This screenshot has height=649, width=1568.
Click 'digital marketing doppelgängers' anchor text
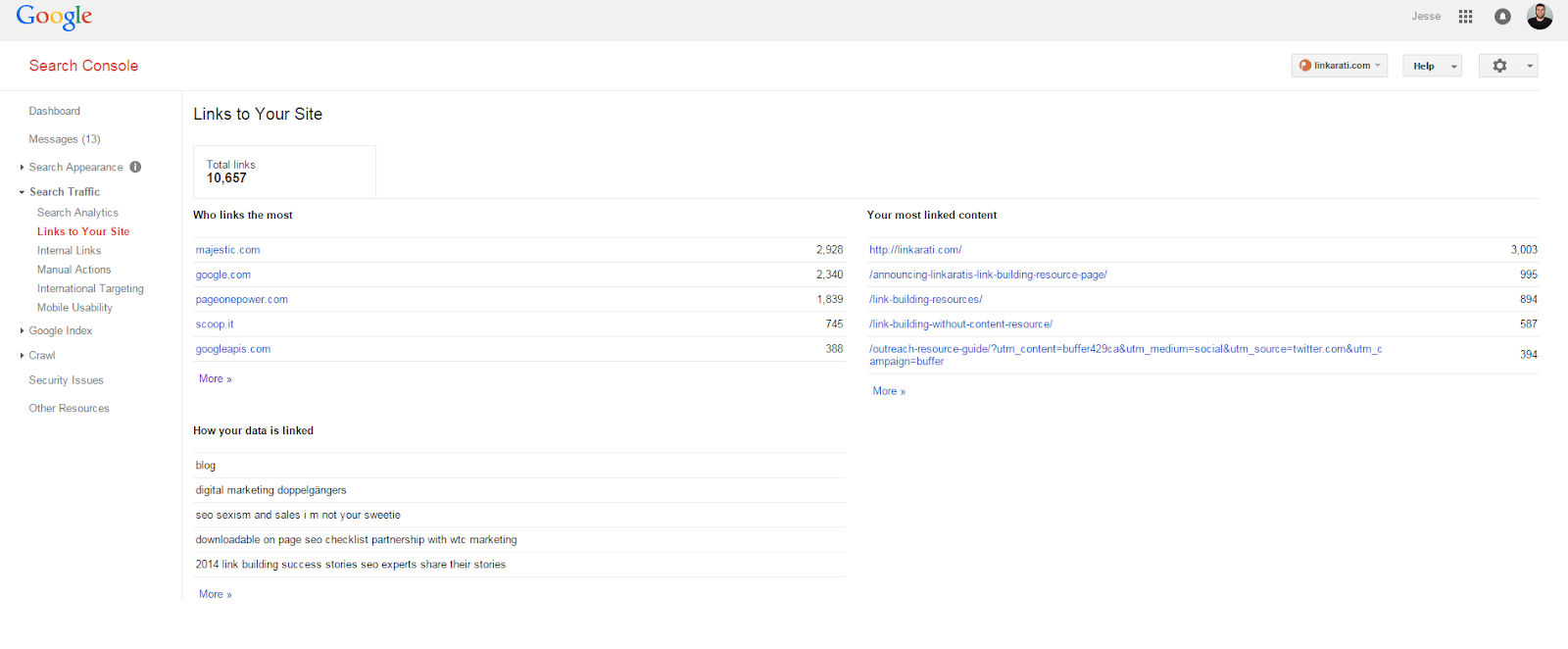(270, 491)
